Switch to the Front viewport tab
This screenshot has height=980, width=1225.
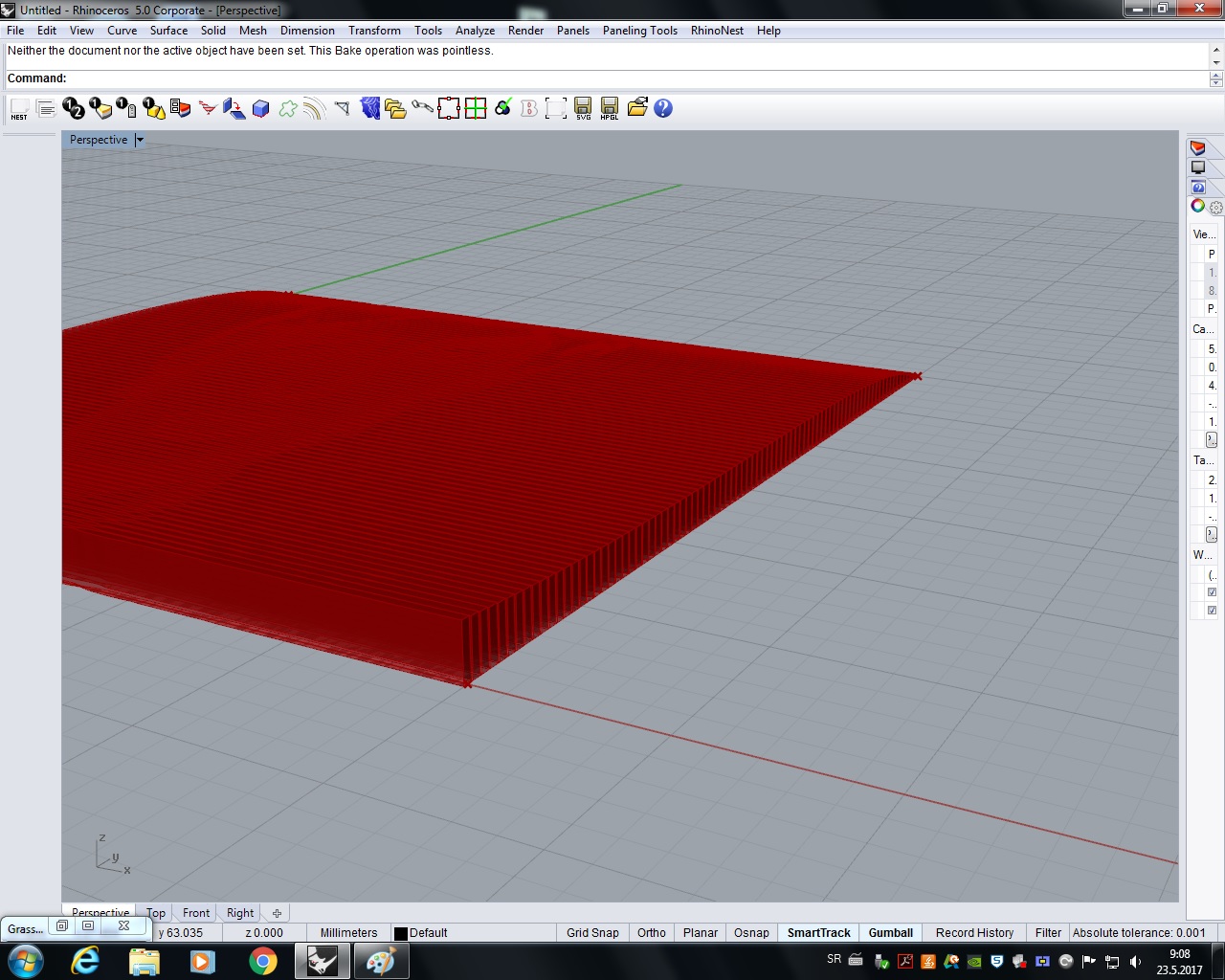(x=196, y=913)
